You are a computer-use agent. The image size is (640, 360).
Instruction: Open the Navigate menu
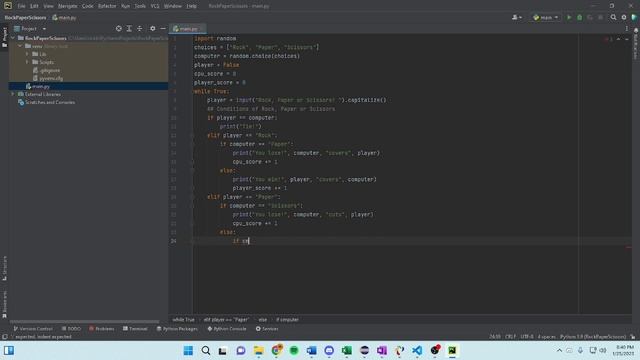click(67, 6)
